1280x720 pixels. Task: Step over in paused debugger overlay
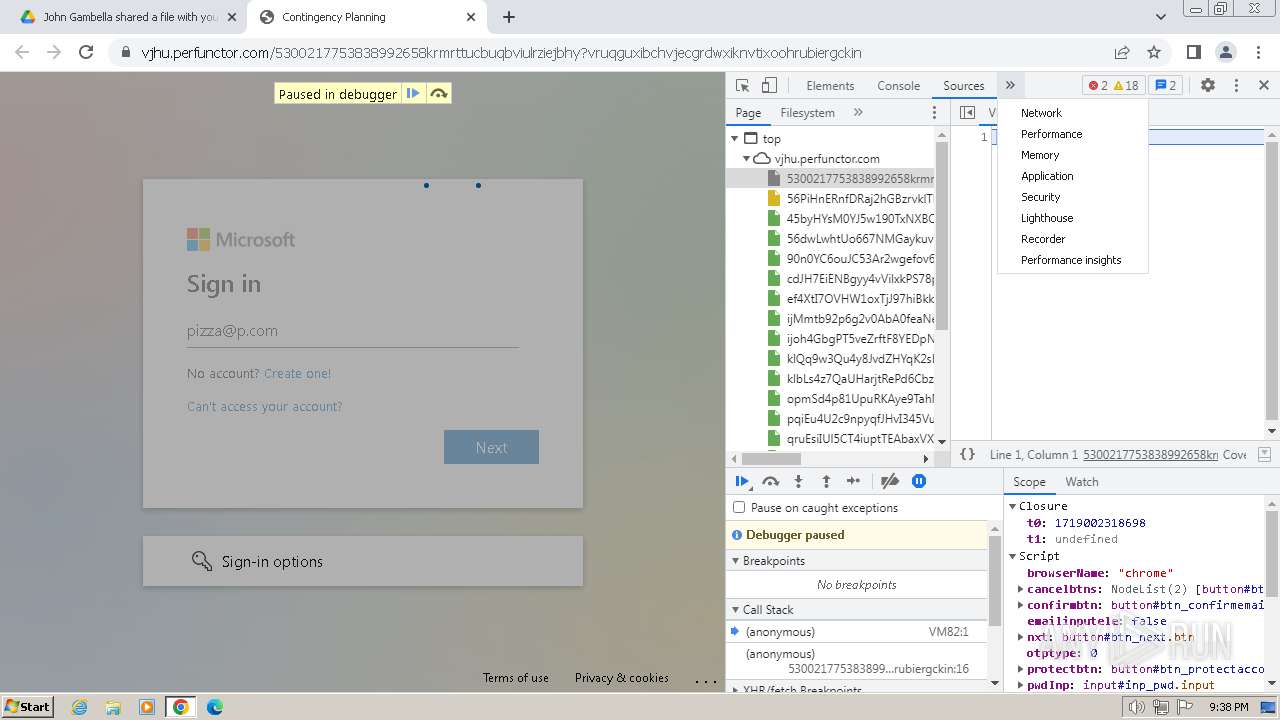(438, 94)
